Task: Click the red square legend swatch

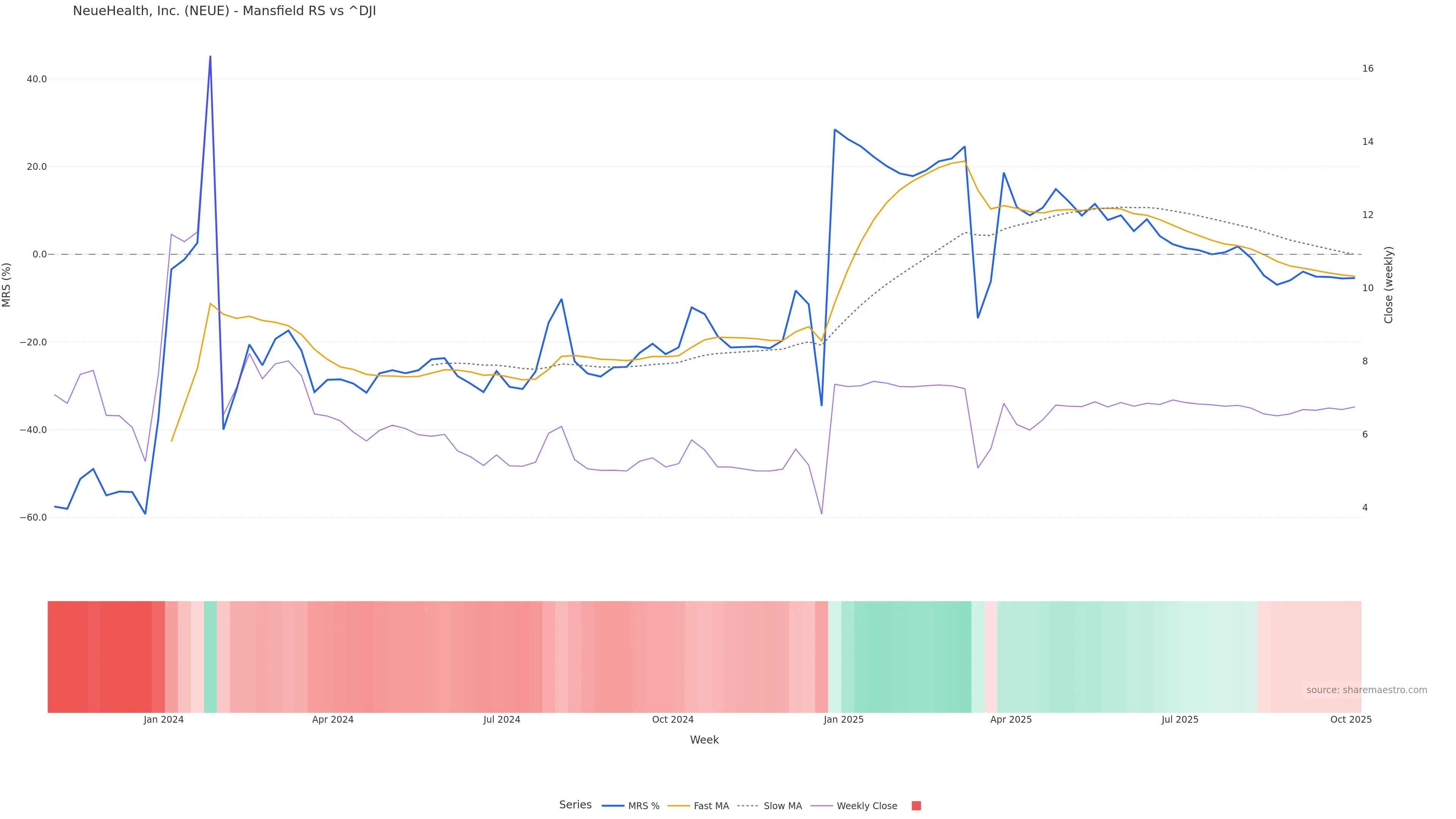Action: (x=916, y=806)
